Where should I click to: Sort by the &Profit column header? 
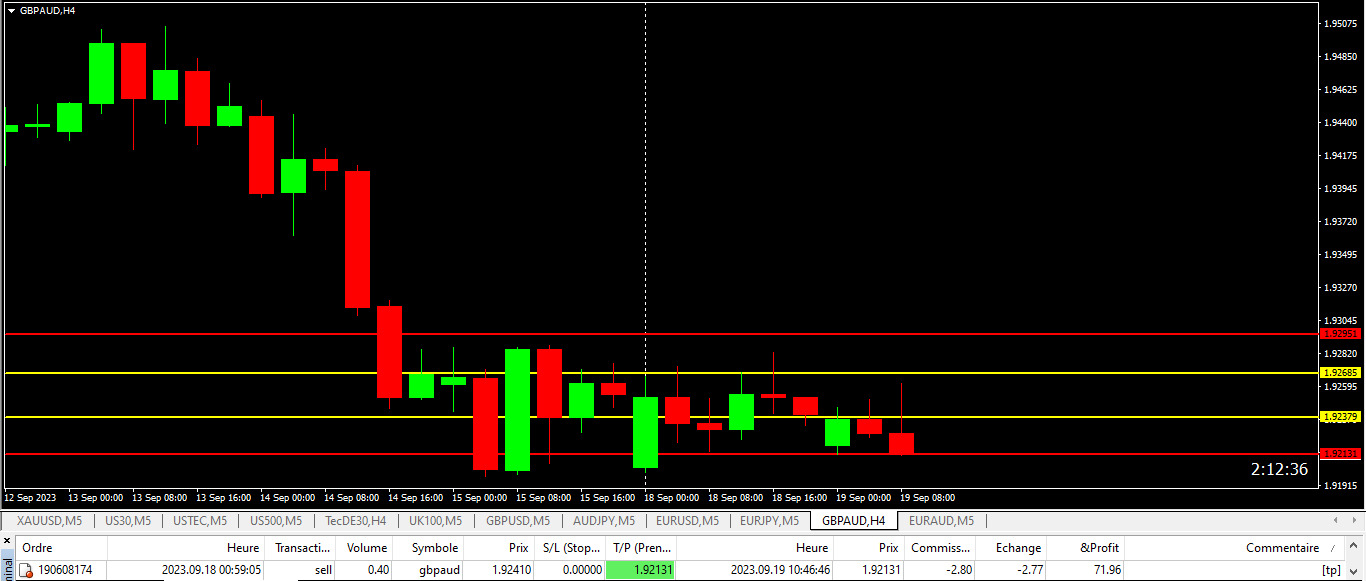1087,547
